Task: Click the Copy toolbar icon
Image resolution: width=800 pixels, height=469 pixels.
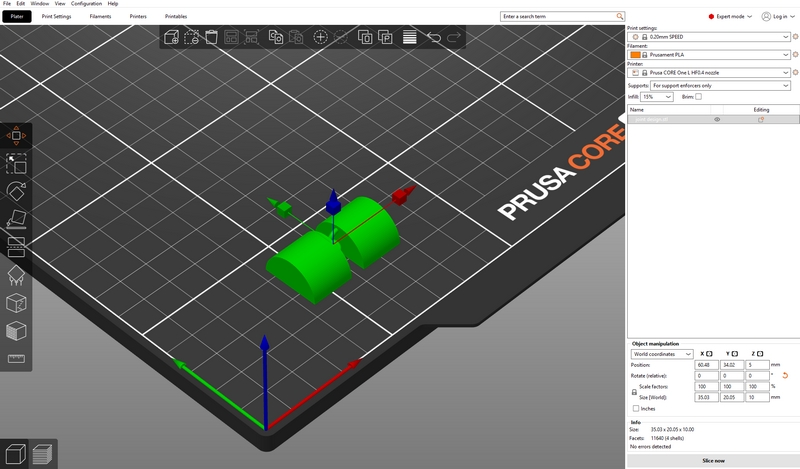Action: coord(276,37)
